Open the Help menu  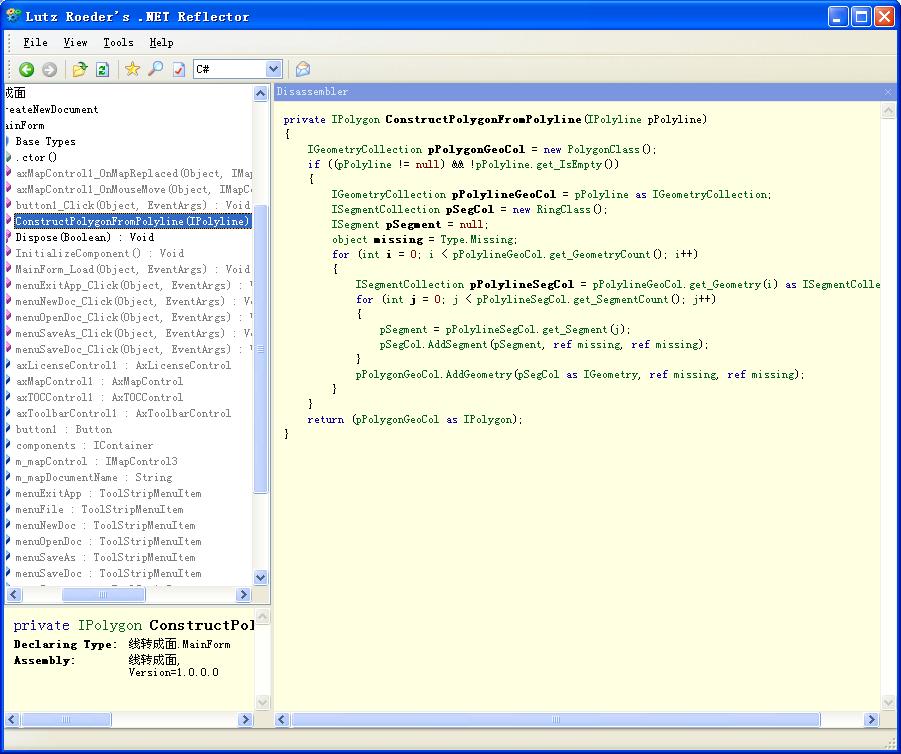(x=161, y=43)
